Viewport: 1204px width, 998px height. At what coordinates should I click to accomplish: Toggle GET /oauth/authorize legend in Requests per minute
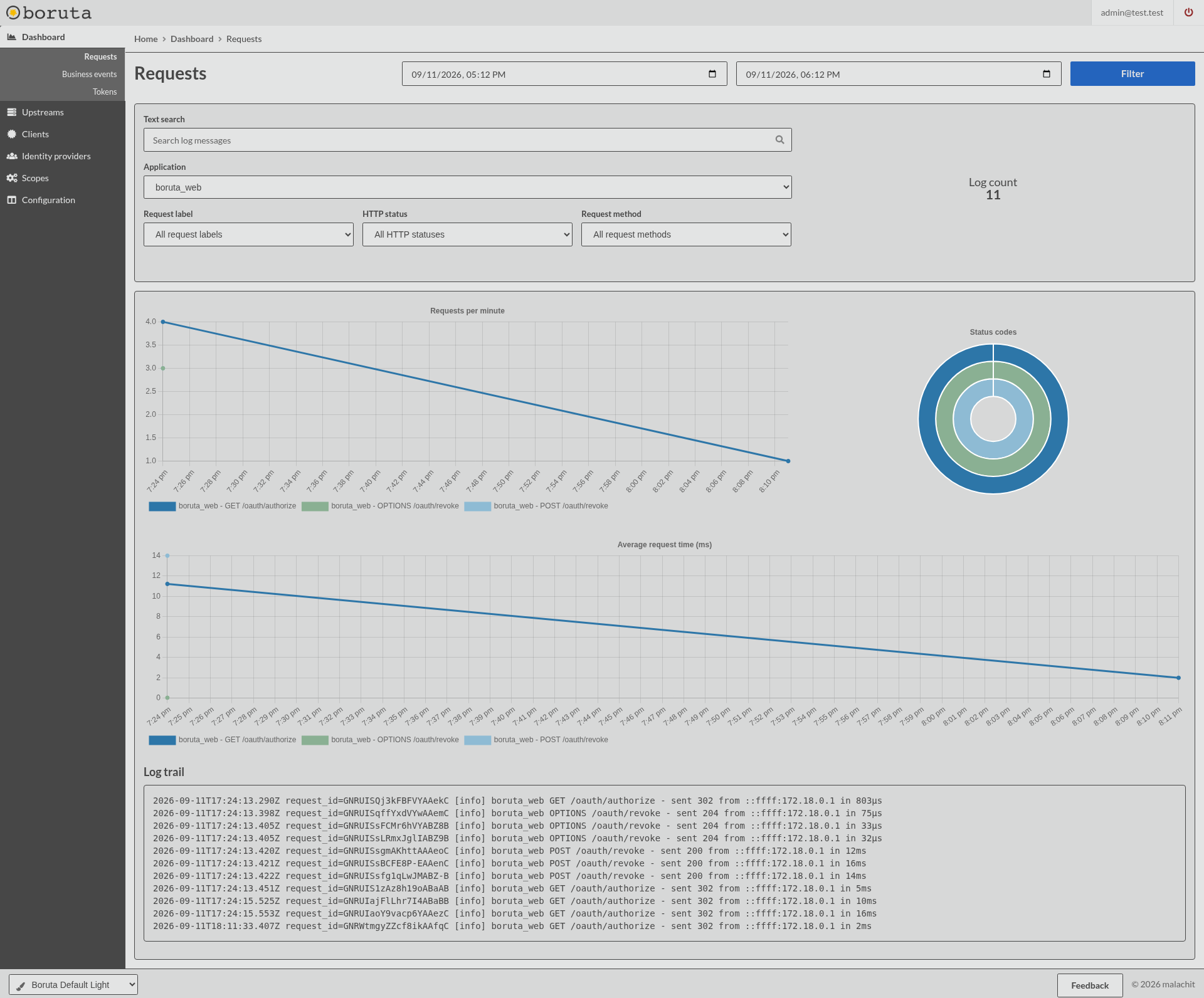coord(222,506)
